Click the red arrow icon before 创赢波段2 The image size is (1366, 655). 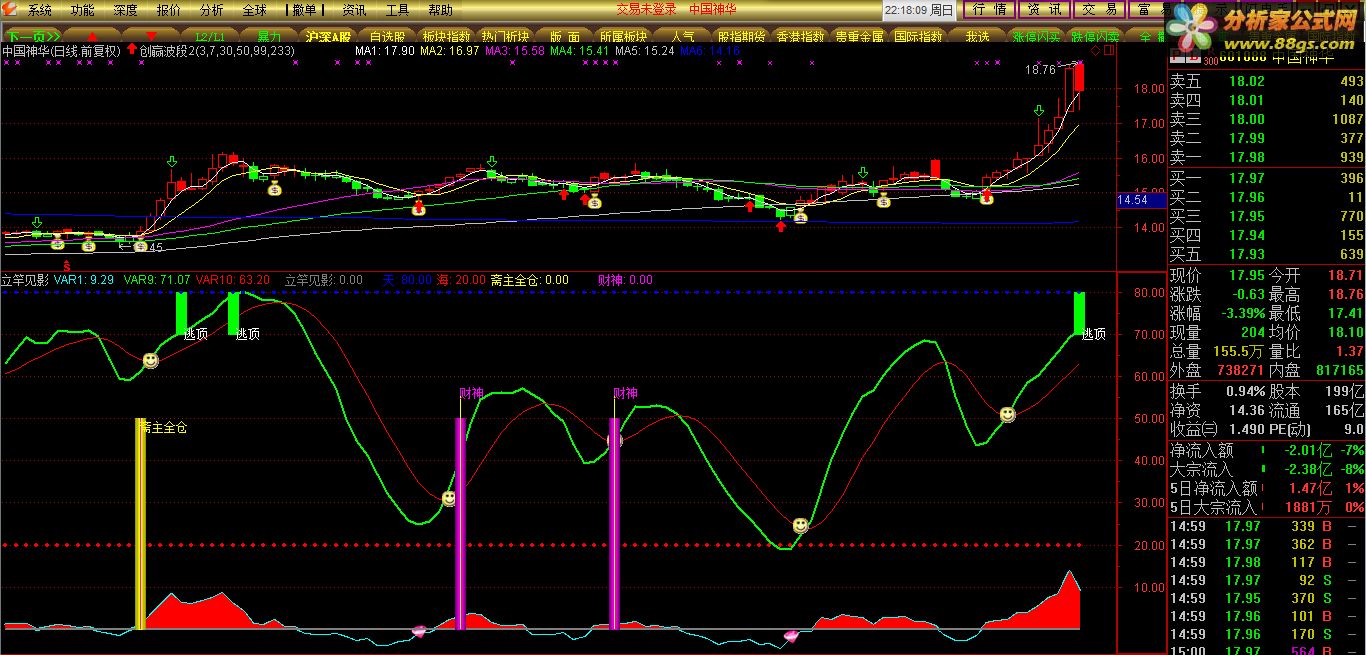[x=132, y=50]
